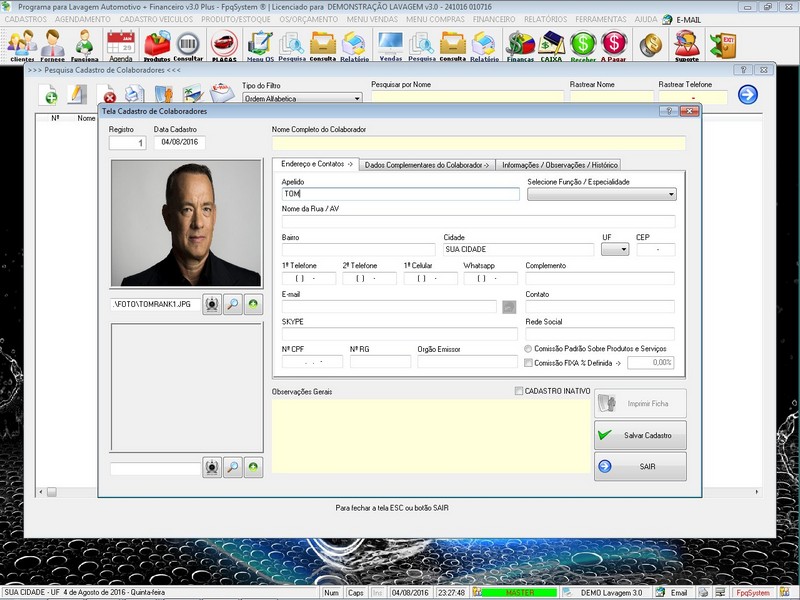The image size is (800, 600).
Task: Click the magnifier icon under second image box
Action: click(x=233, y=467)
